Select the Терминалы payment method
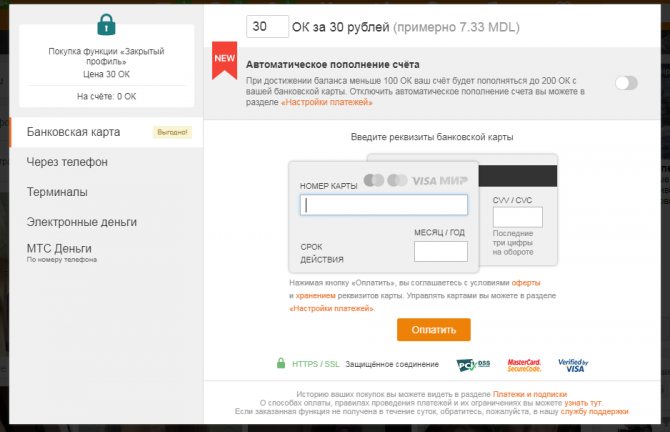 click(106, 192)
